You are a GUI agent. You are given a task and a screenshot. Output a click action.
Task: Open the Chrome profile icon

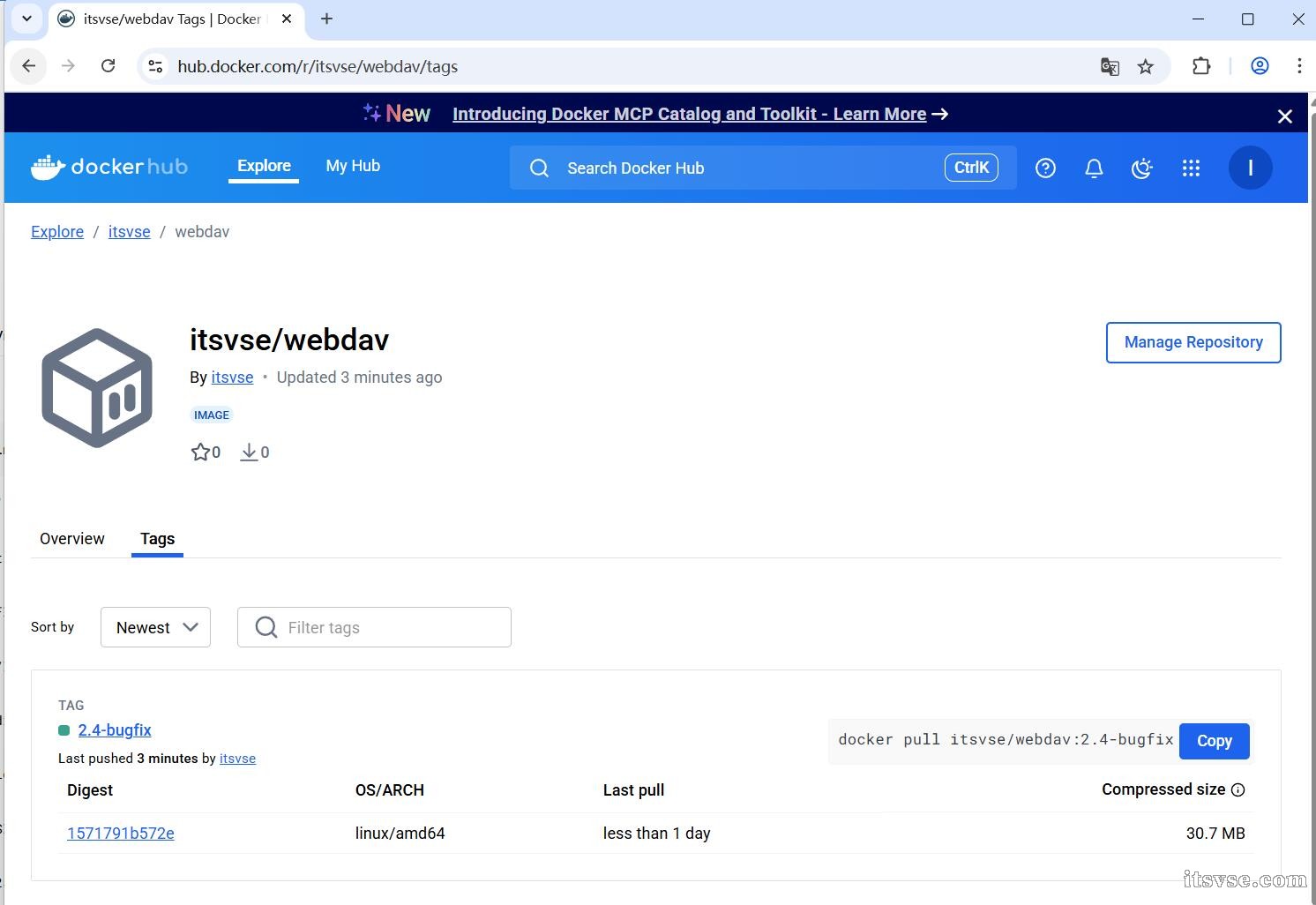[1260, 66]
